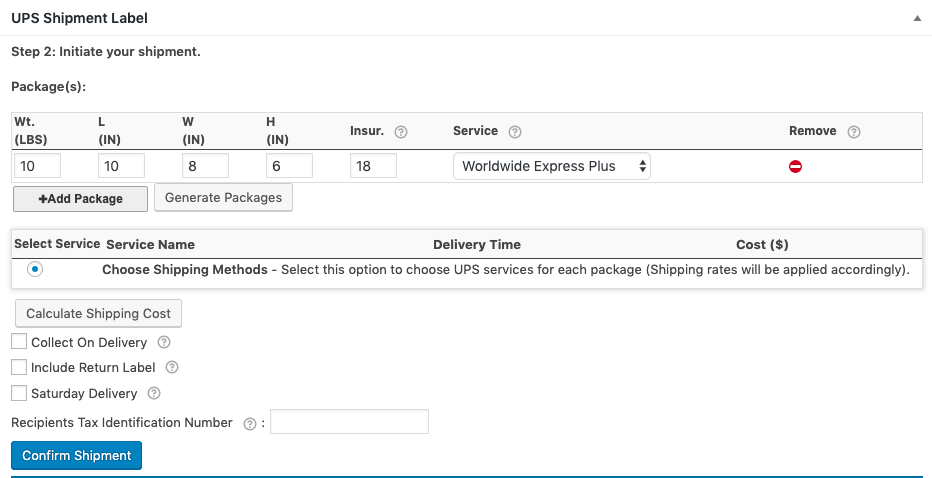Click the Delivery Time column header
Image resolution: width=932 pixels, height=478 pixels.
click(477, 245)
